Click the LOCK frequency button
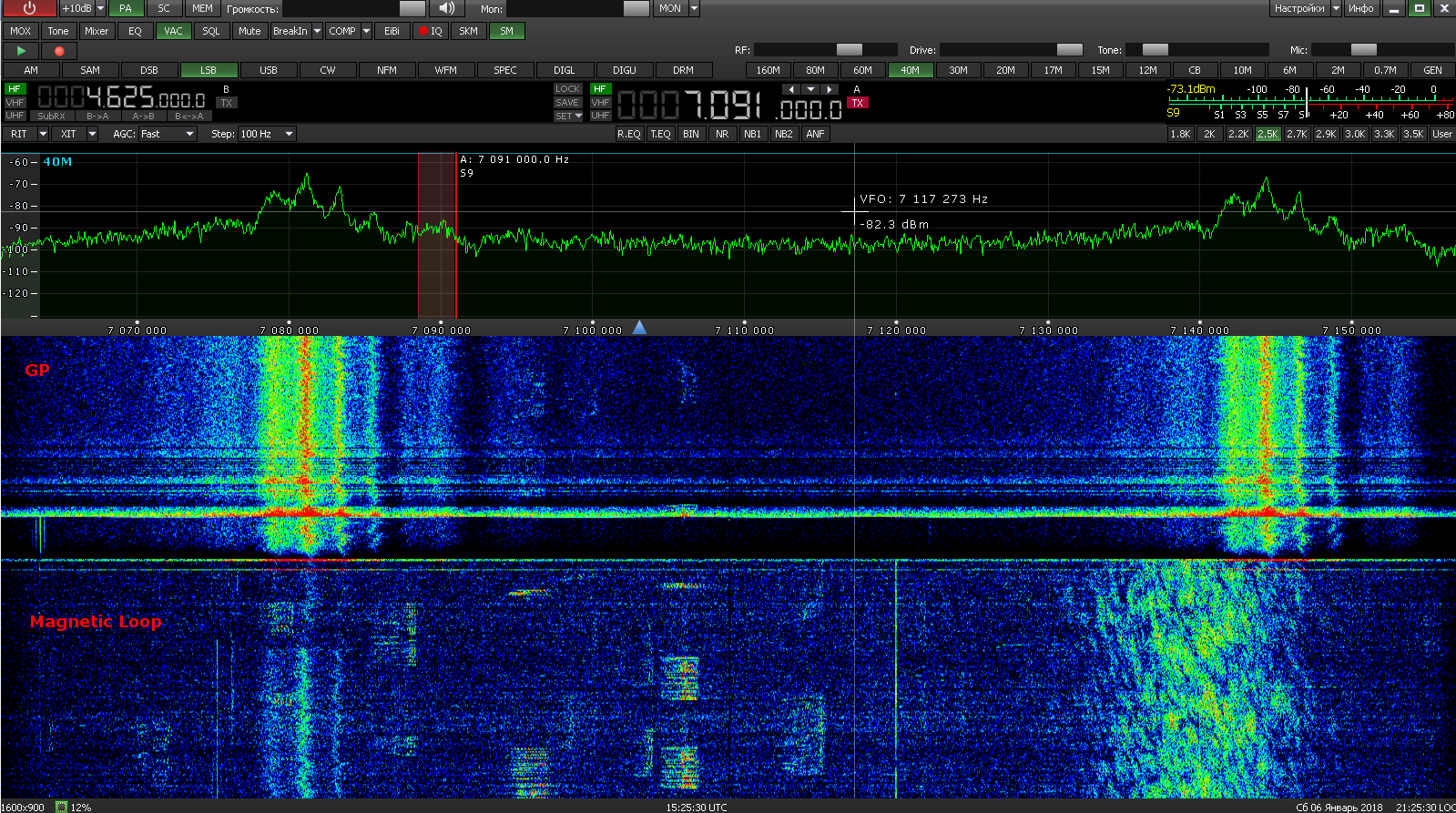 568,89
